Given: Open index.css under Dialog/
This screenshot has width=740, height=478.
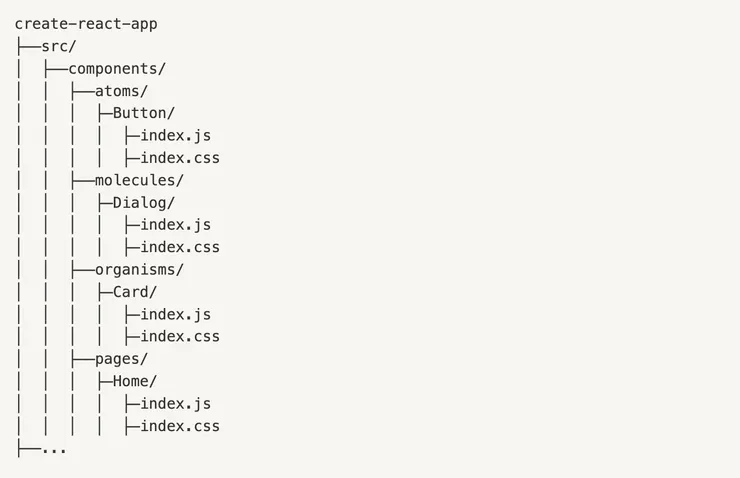Looking at the screenshot, I should click(180, 247).
